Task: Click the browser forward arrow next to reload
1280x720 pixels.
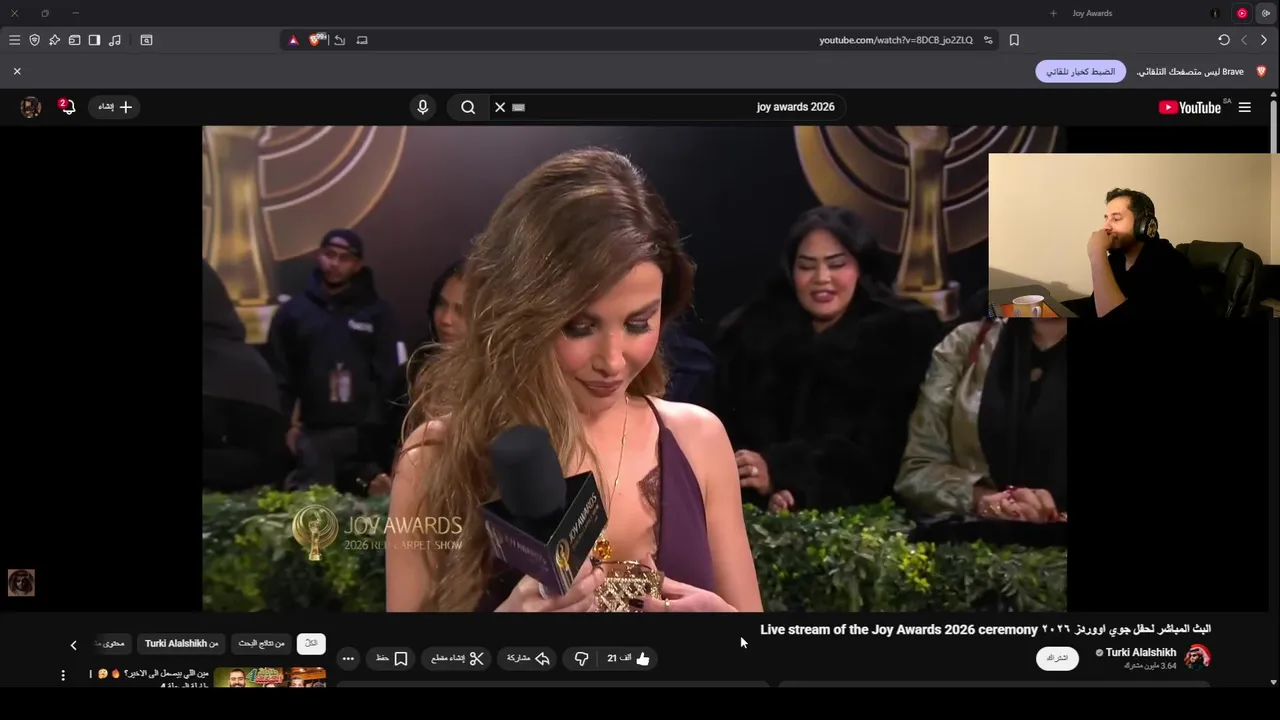Action: click(x=1244, y=40)
